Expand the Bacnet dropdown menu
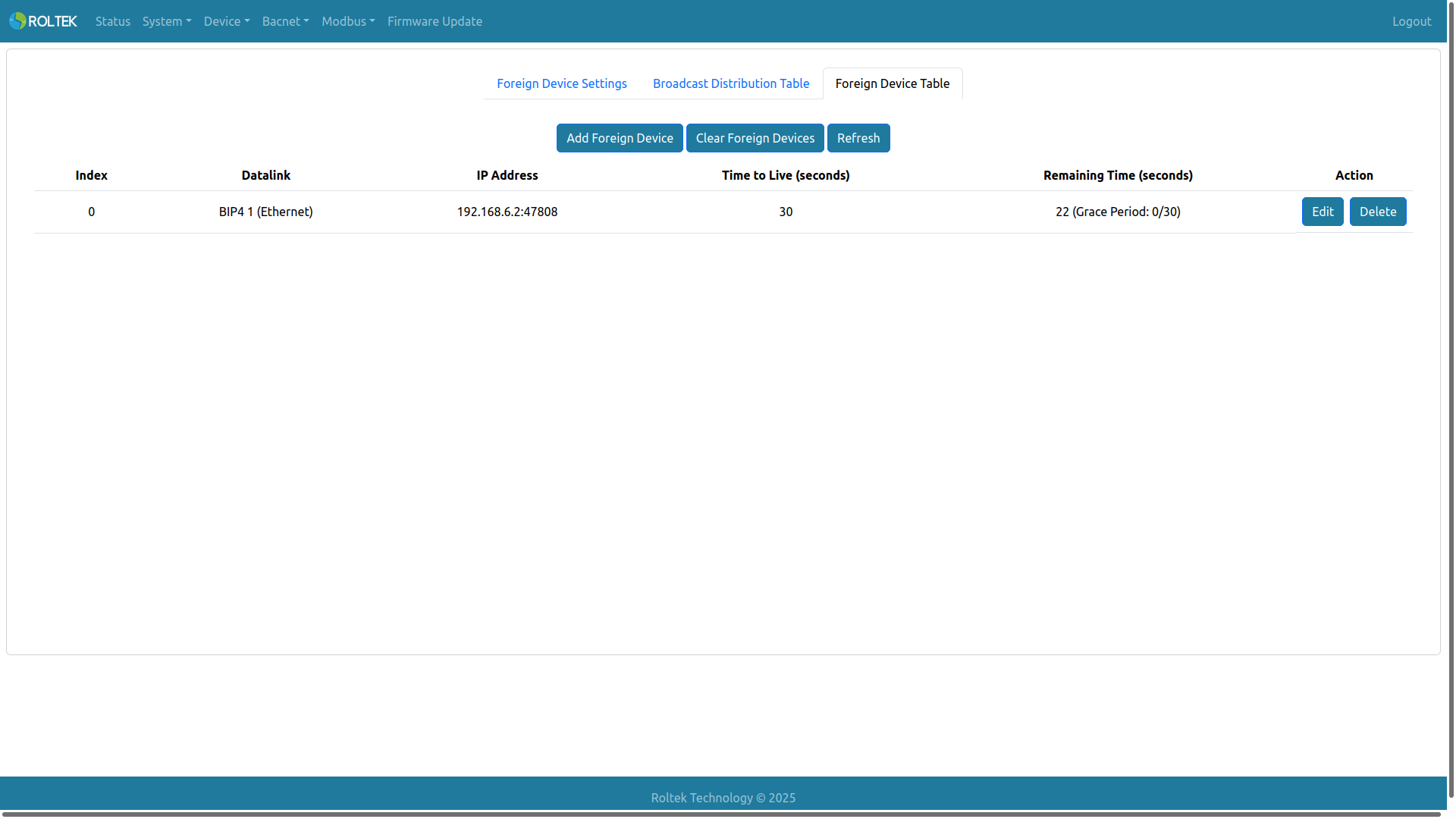 (x=286, y=21)
